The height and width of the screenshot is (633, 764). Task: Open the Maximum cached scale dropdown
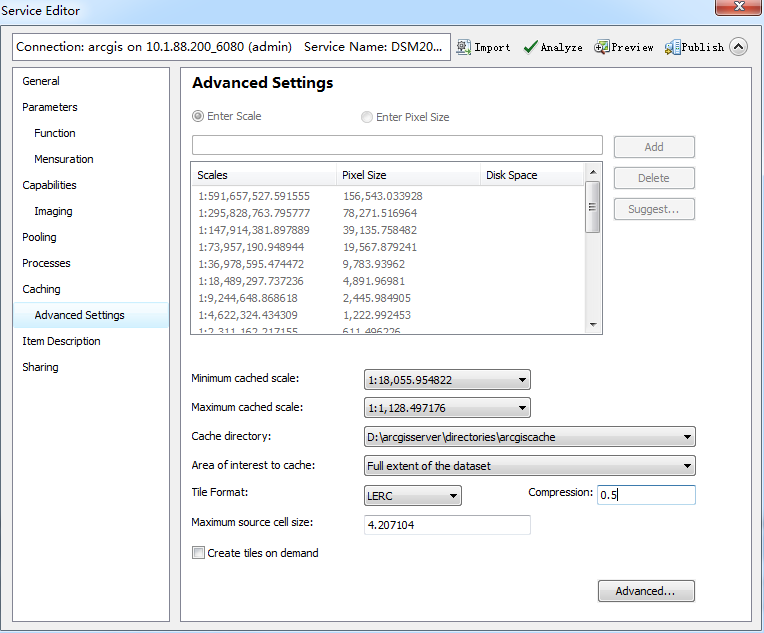[x=447, y=408]
